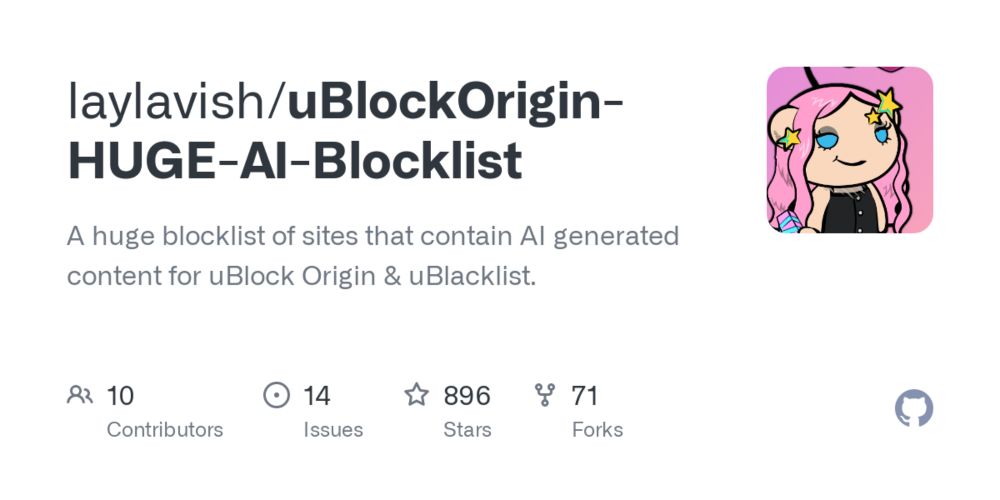The height and width of the screenshot is (500, 1000).
Task: Click the GitHub Octocat logo
Action: tap(914, 408)
